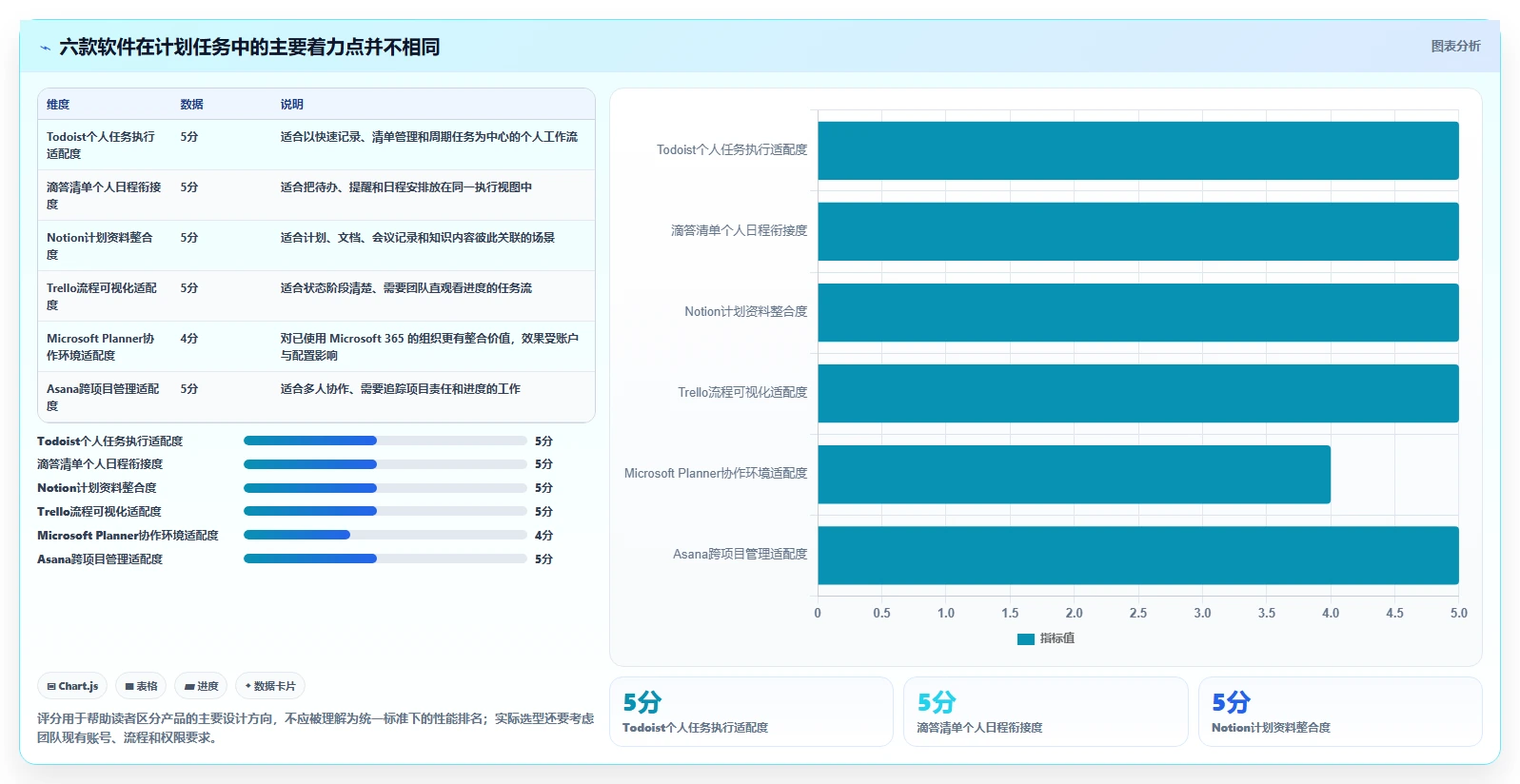Click the Todoist label on the chart axis

click(732, 150)
